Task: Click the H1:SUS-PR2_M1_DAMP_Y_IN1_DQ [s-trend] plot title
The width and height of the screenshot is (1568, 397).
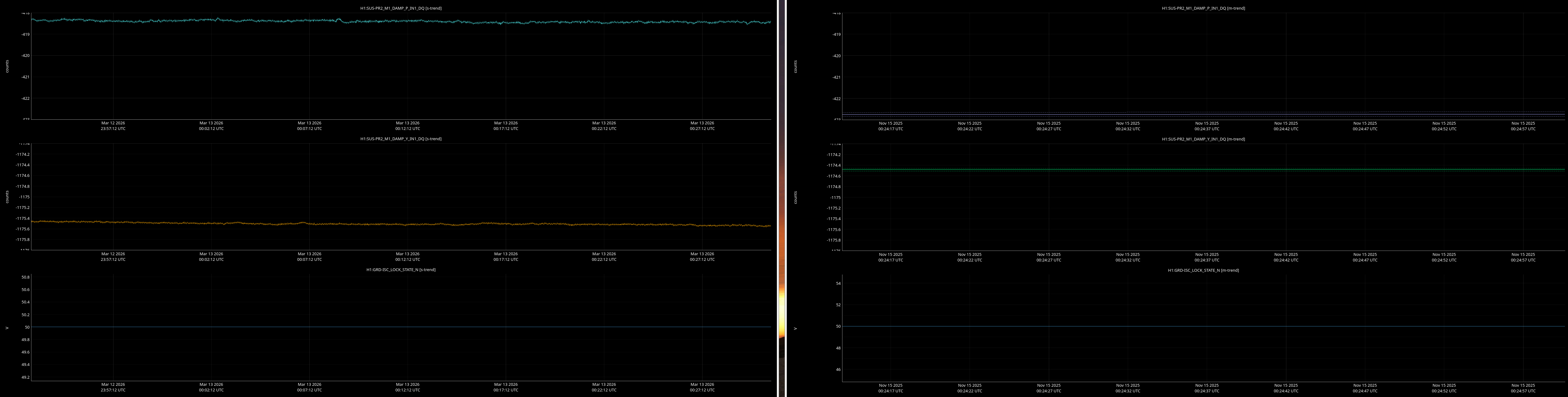Action: (400, 139)
